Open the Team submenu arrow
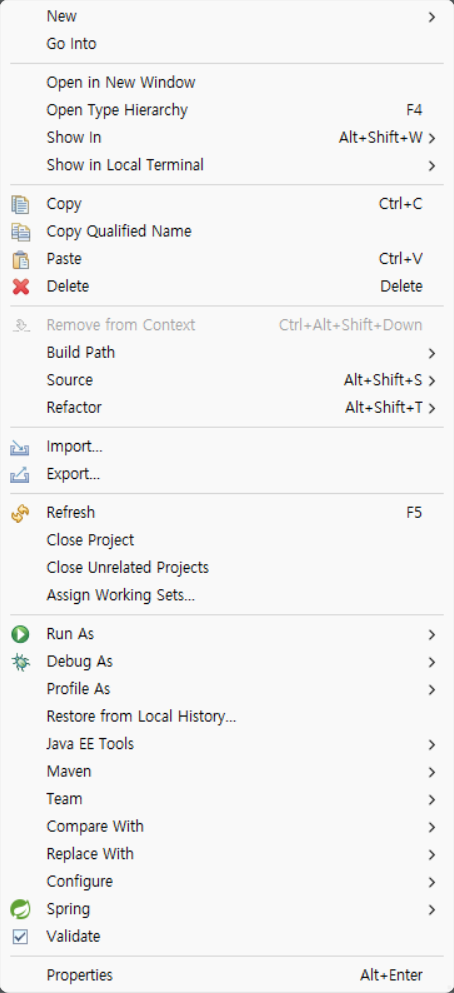The image size is (454, 993). coord(432,800)
